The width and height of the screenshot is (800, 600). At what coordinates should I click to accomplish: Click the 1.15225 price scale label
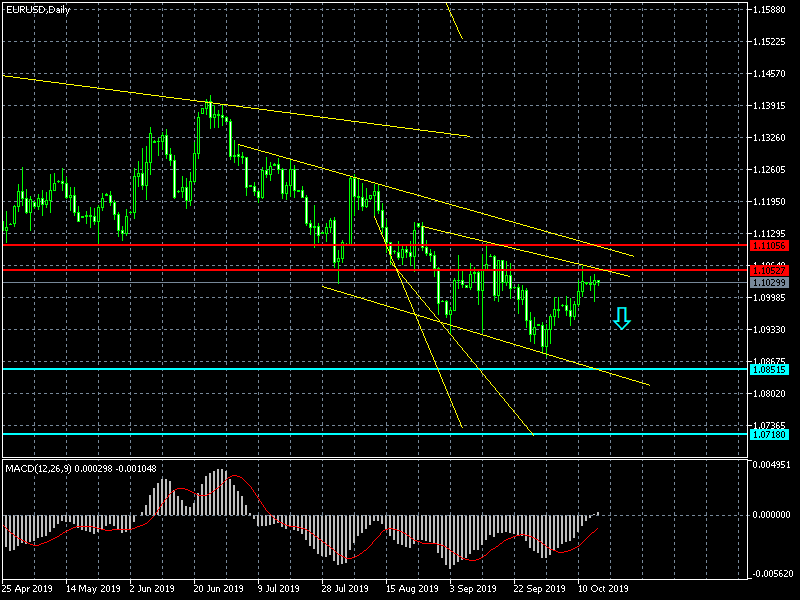click(x=769, y=42)
